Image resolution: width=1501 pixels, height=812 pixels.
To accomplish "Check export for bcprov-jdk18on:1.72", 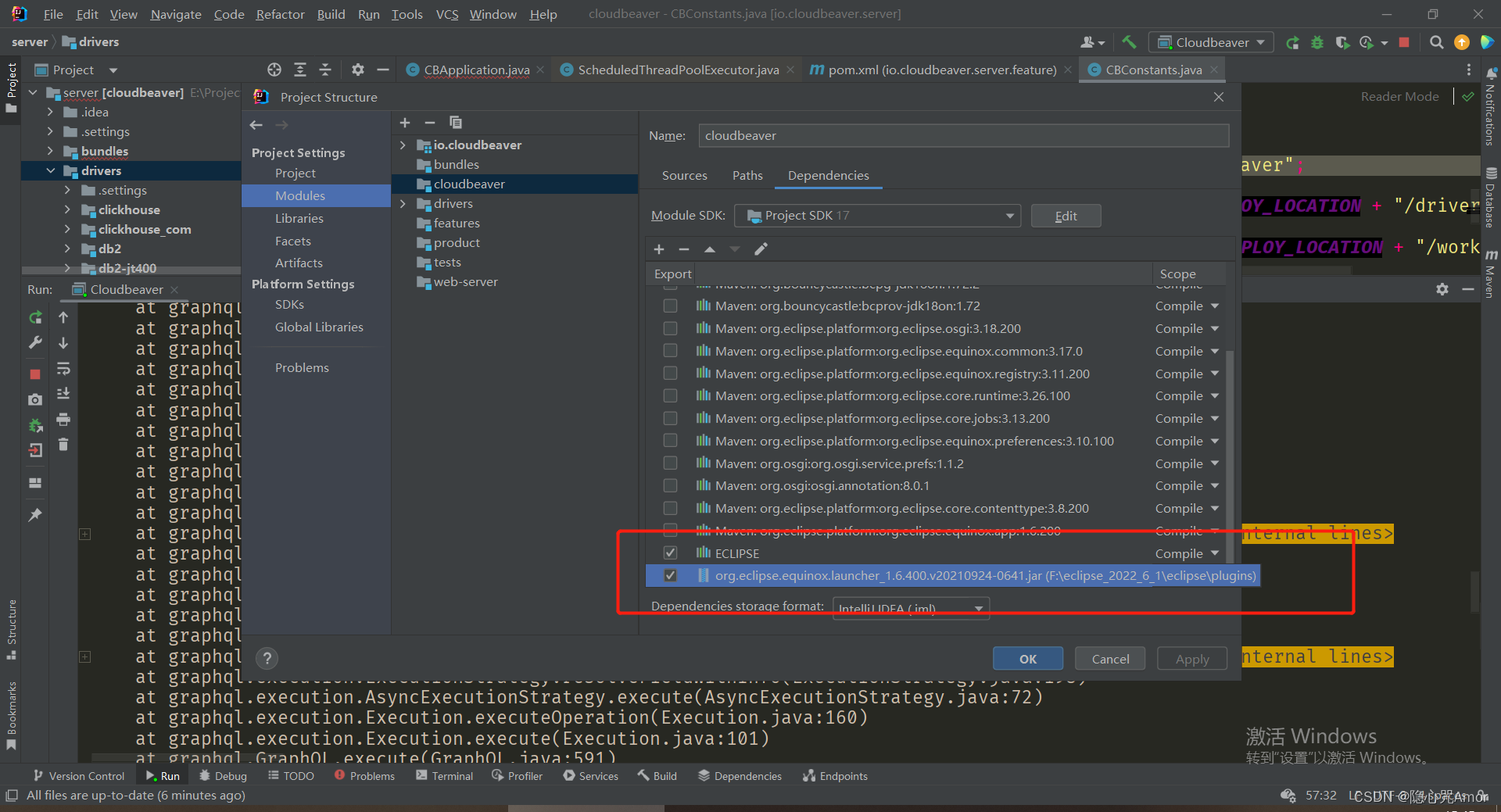I will click(x=670, y=306).
